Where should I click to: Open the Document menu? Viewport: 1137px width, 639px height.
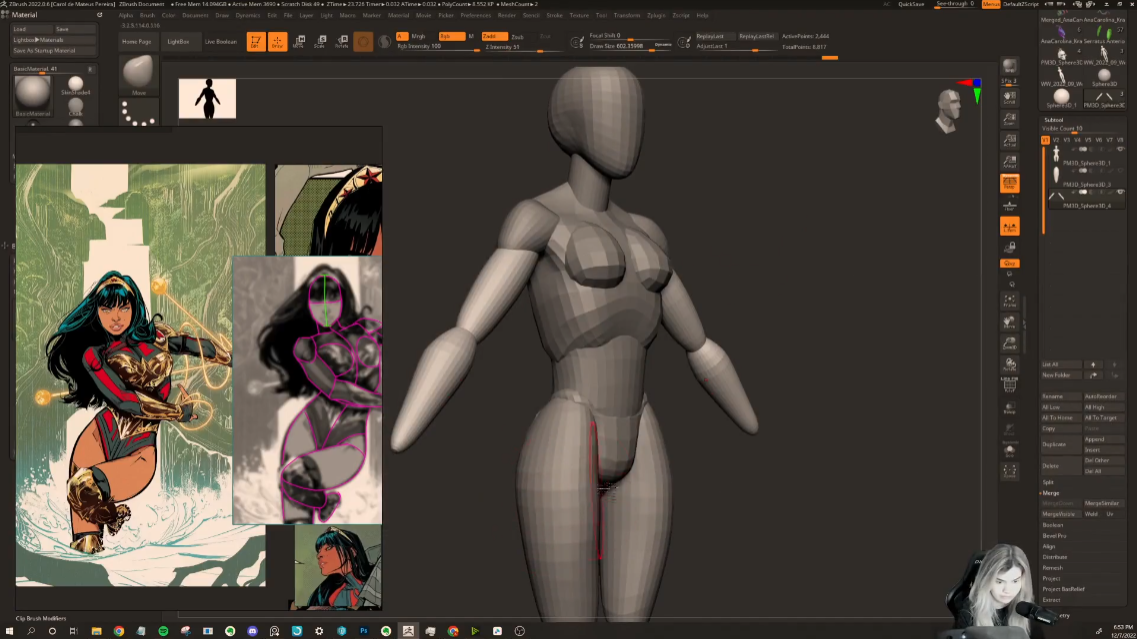coord(195,15)
